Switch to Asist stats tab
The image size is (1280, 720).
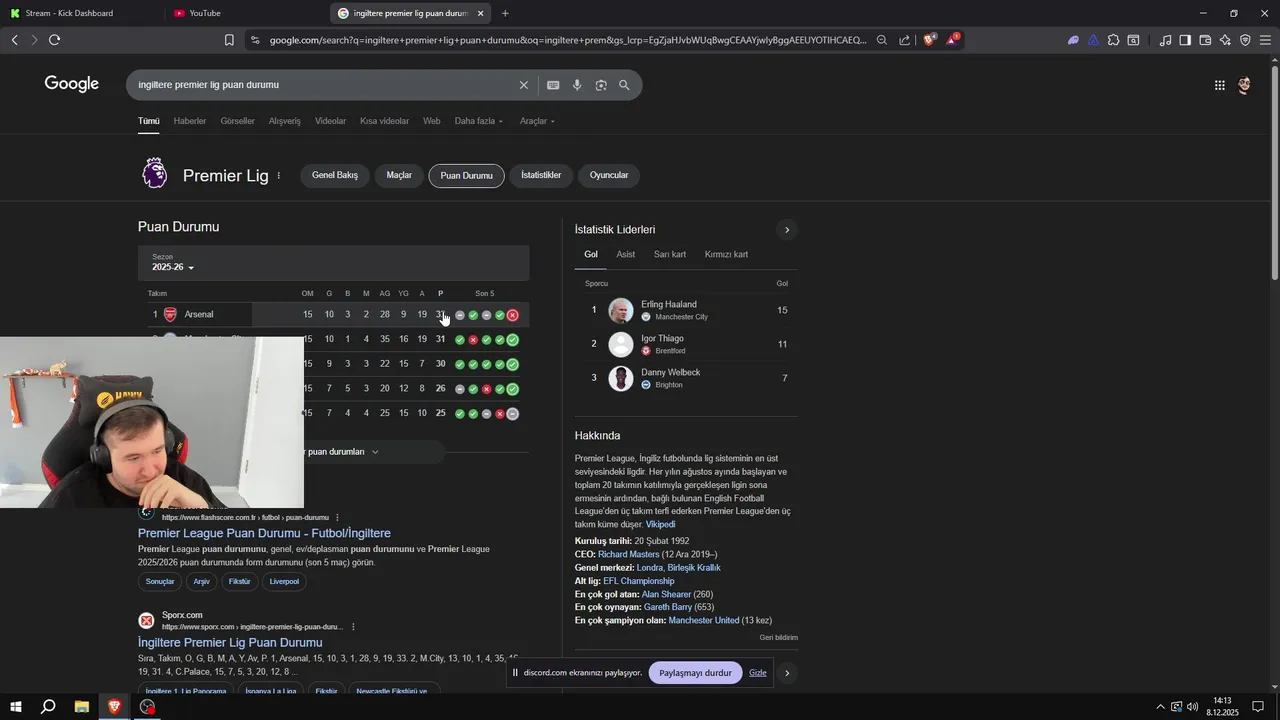click(x=625, y=254)
